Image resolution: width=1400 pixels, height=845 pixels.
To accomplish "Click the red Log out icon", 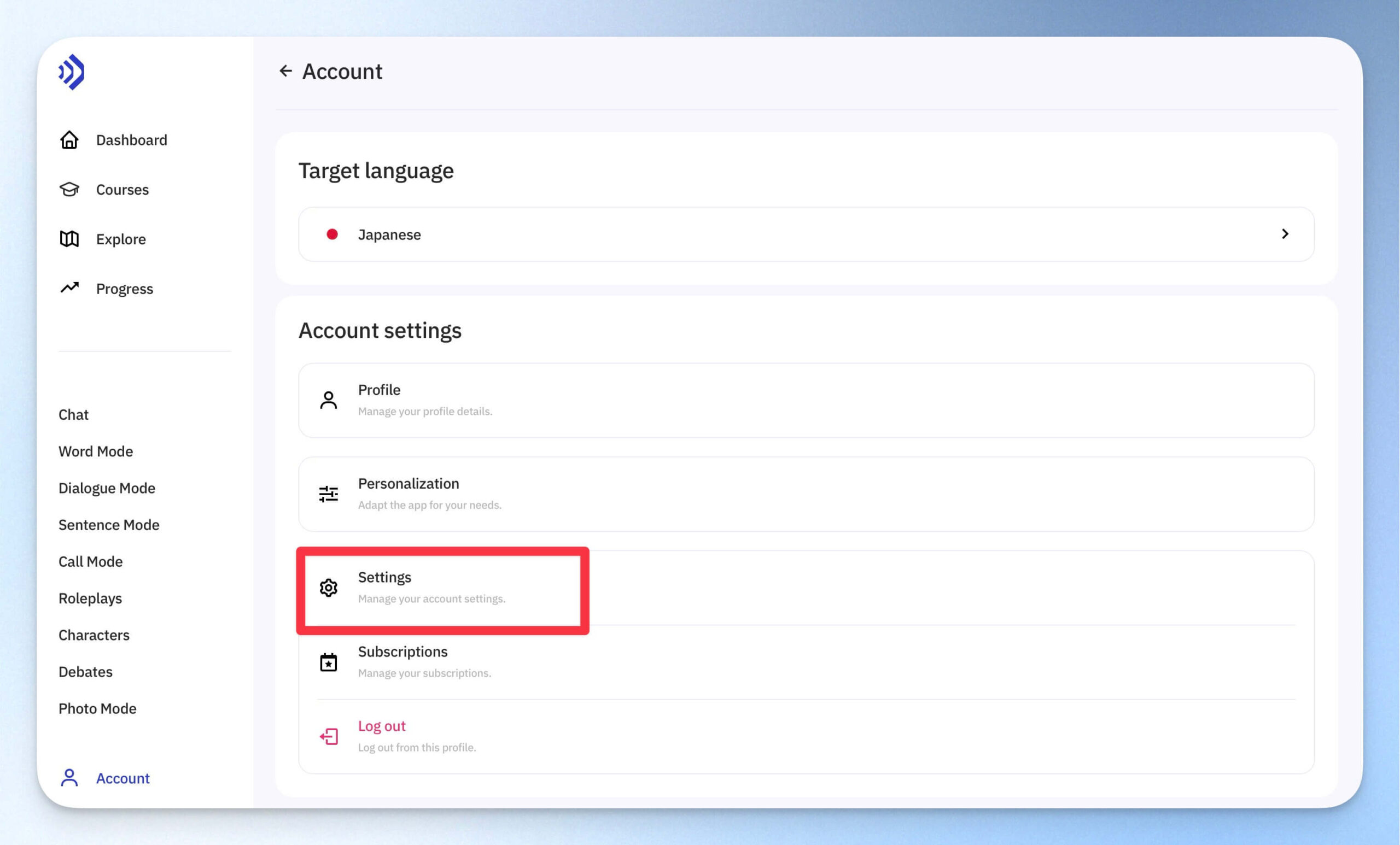I will click(329, 737).
